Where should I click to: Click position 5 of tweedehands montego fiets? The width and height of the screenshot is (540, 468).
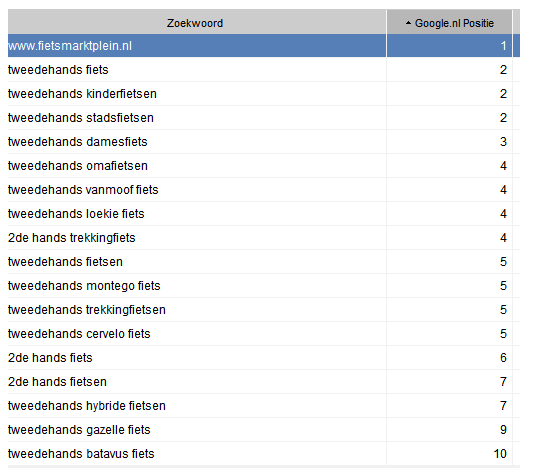tap(503, 286)
